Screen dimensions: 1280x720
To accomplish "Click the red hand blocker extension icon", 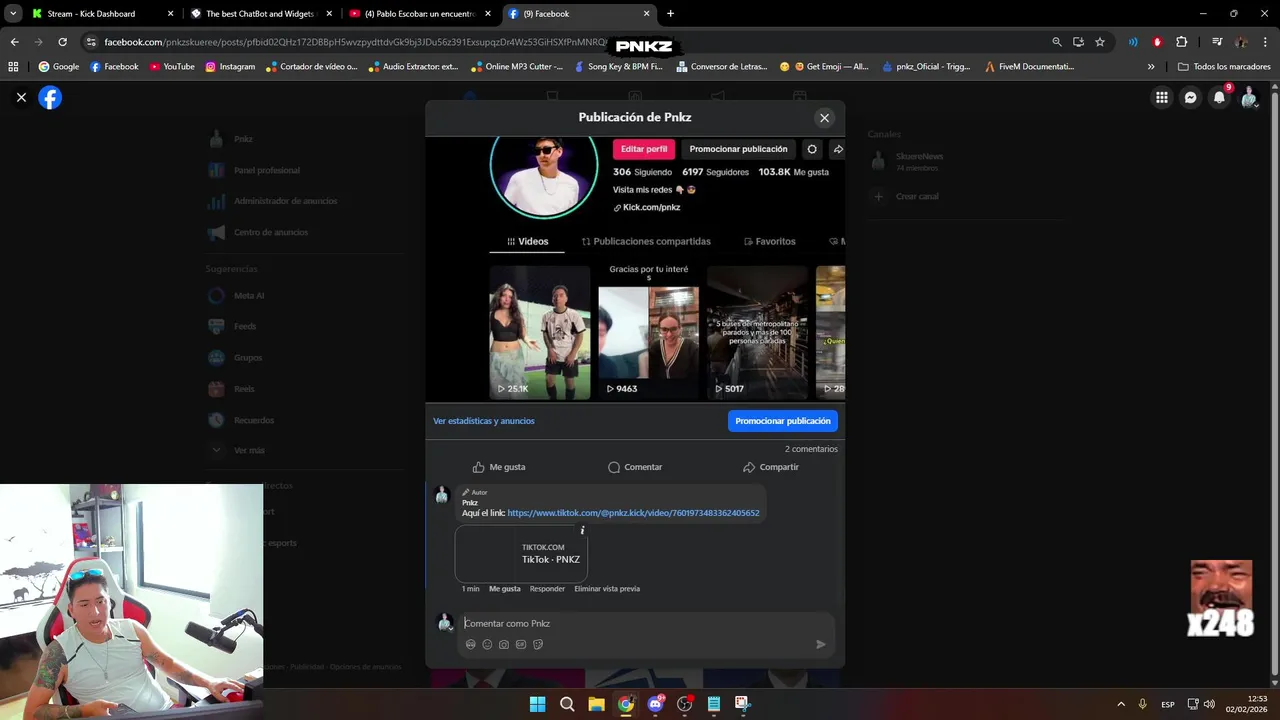I will coord(1157,42).
